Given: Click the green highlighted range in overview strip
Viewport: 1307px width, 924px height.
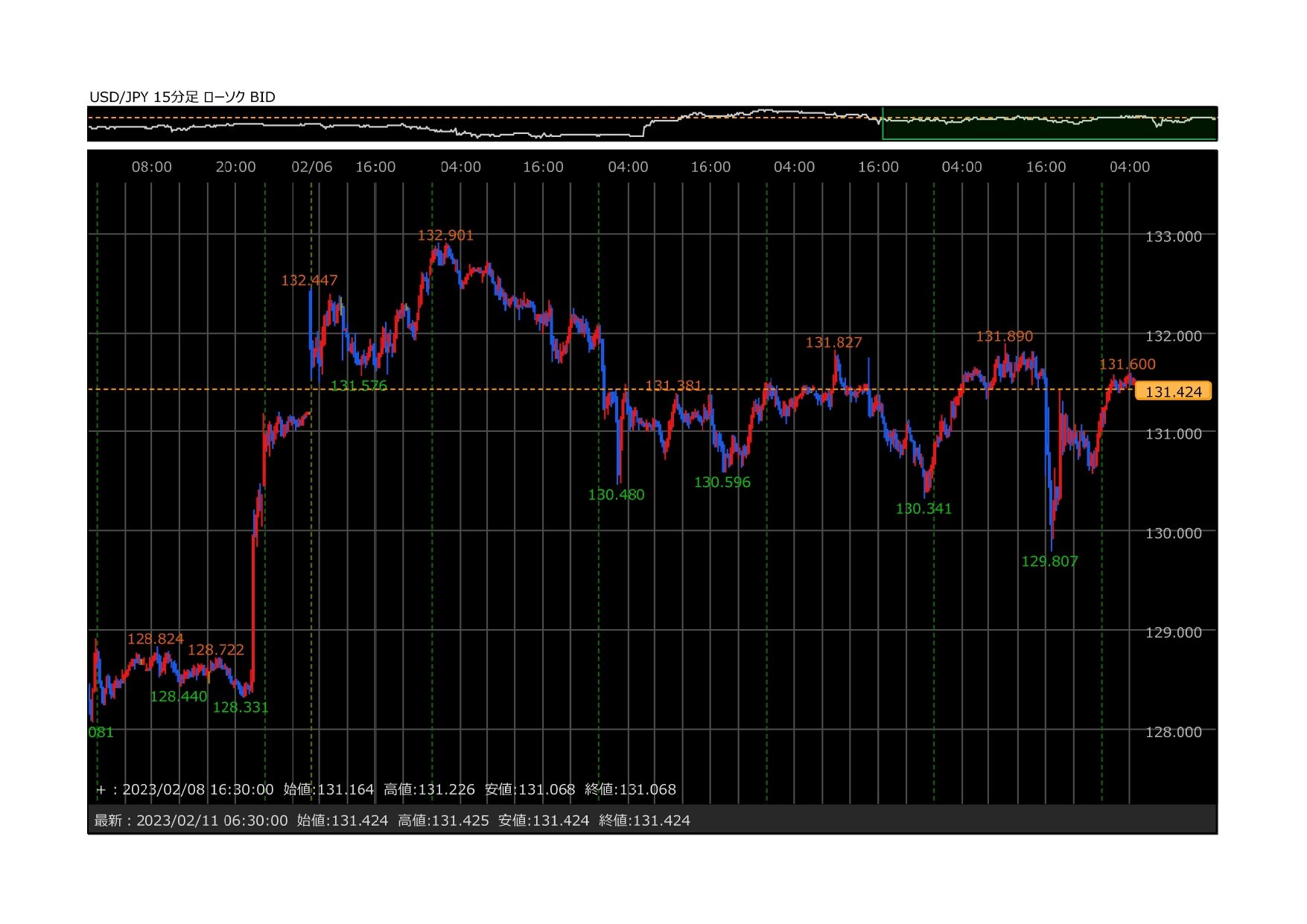Looking at the screenshot, I should point(1049,124).
